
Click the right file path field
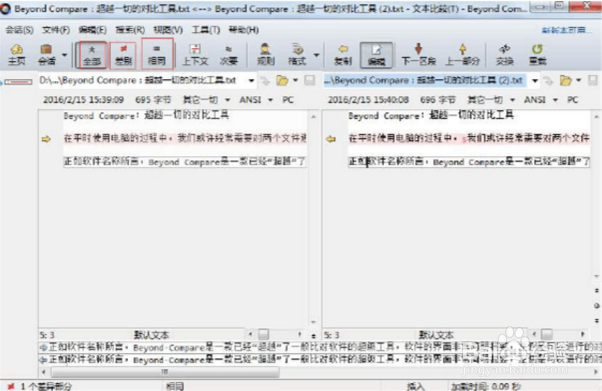425,80
